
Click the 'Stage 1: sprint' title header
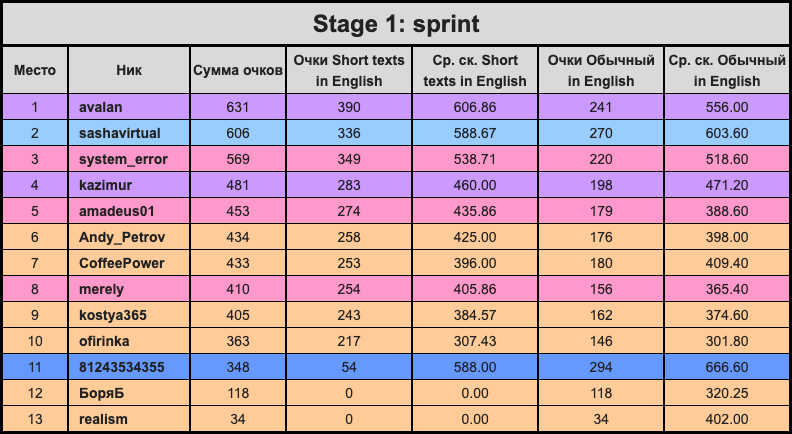(396, 24)
